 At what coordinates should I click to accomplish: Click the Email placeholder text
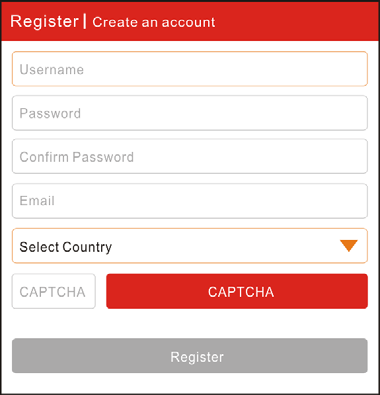tap(37, 201)
